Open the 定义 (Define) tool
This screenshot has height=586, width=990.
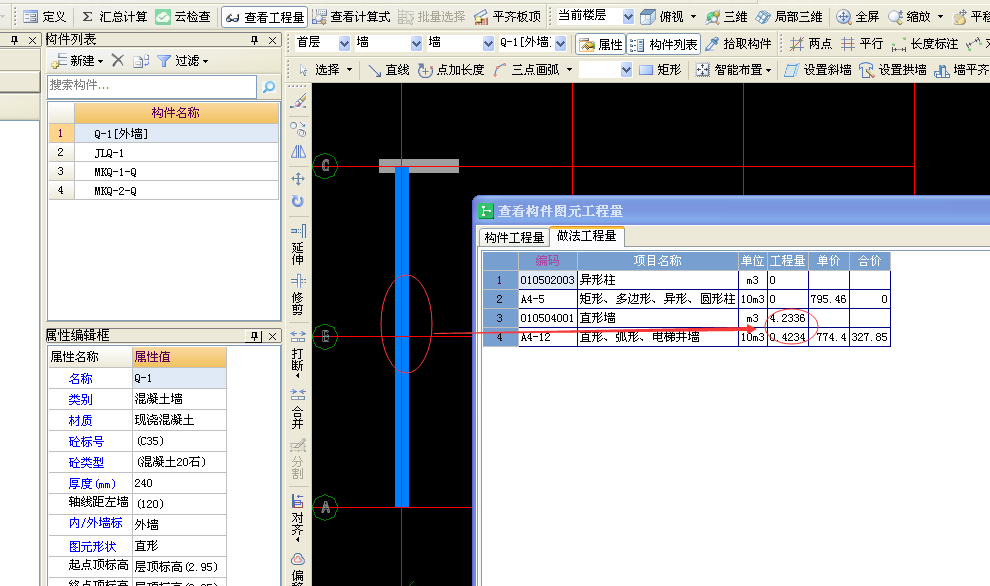click(x=44, y=16)
